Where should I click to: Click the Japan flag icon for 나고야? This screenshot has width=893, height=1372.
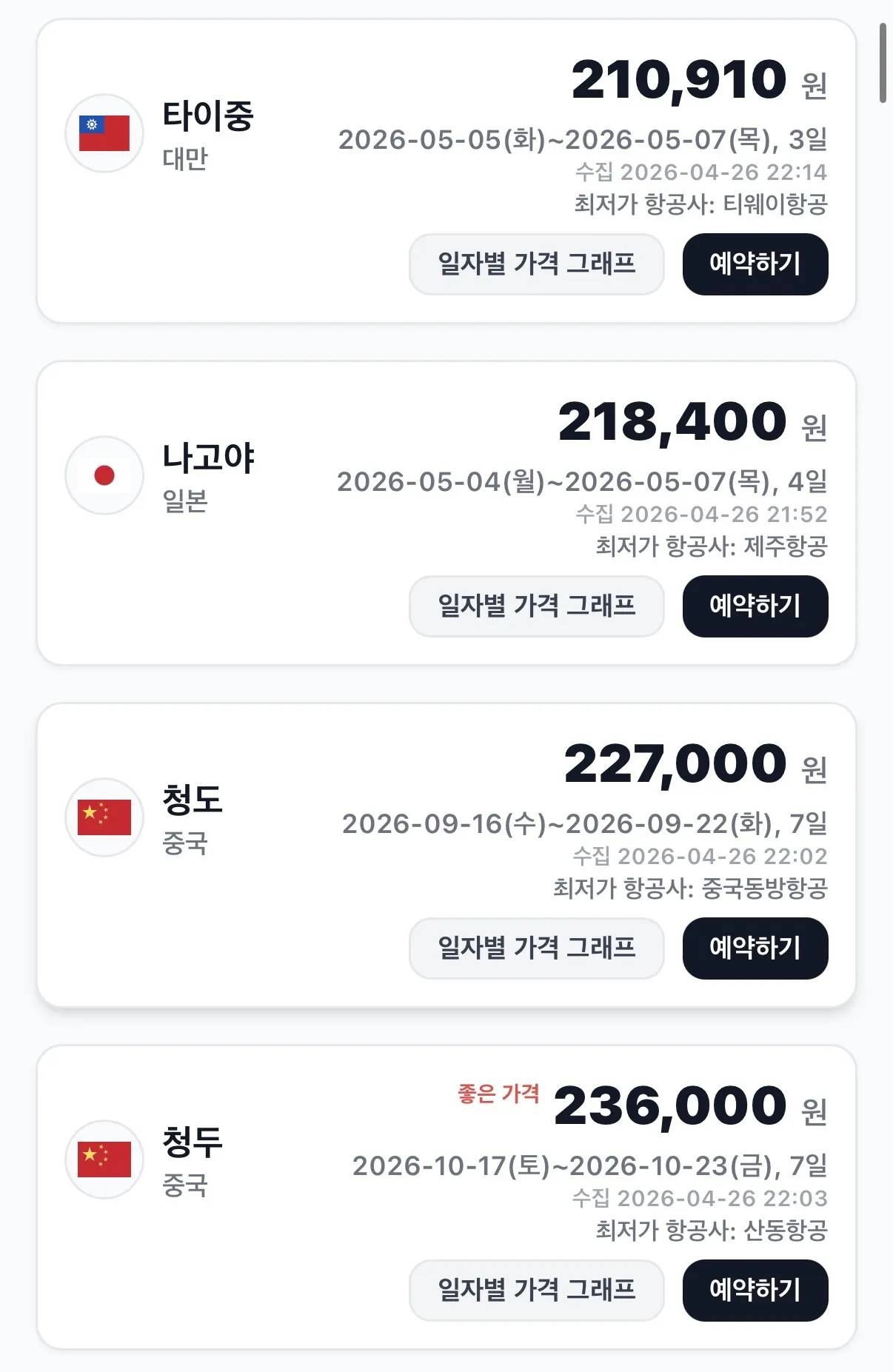pyautogui.click(x=104, y=475)
